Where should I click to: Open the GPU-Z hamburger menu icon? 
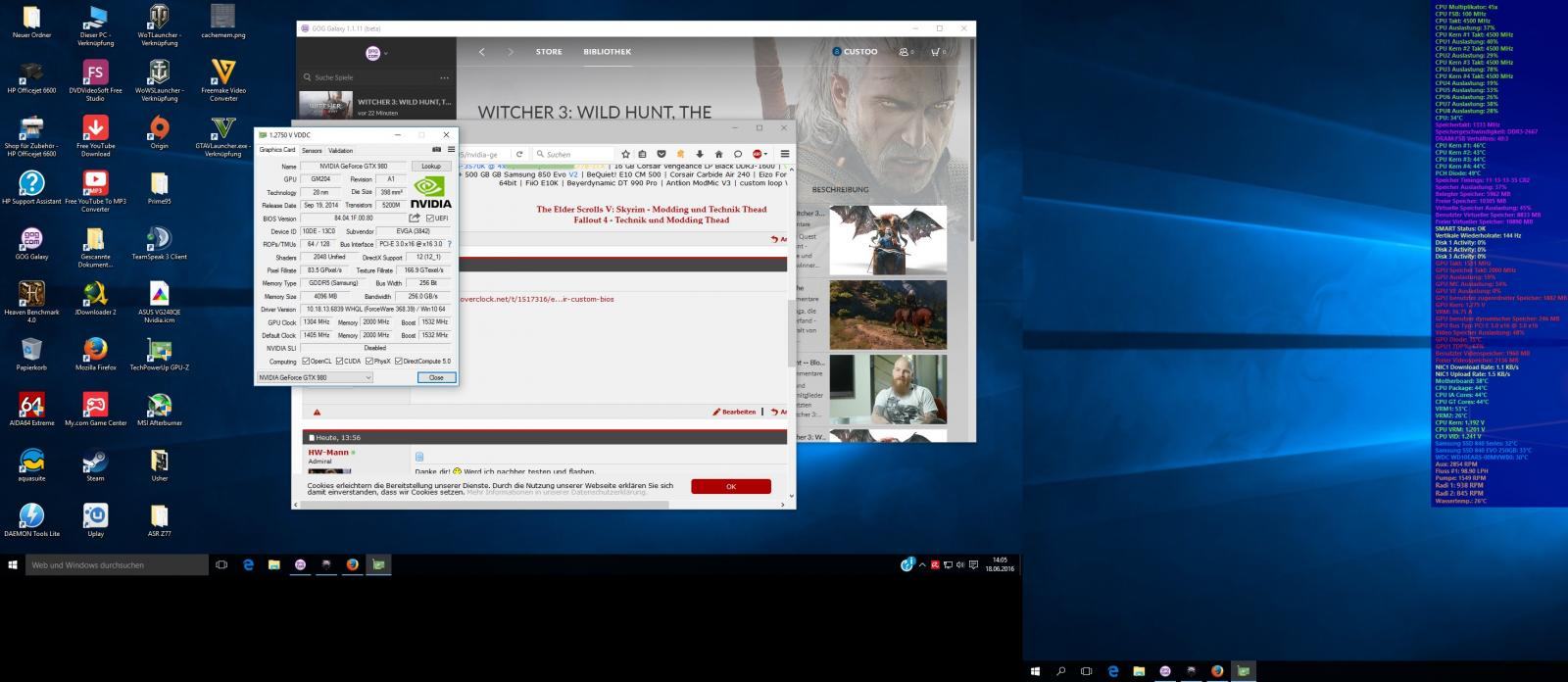(451, 150)
